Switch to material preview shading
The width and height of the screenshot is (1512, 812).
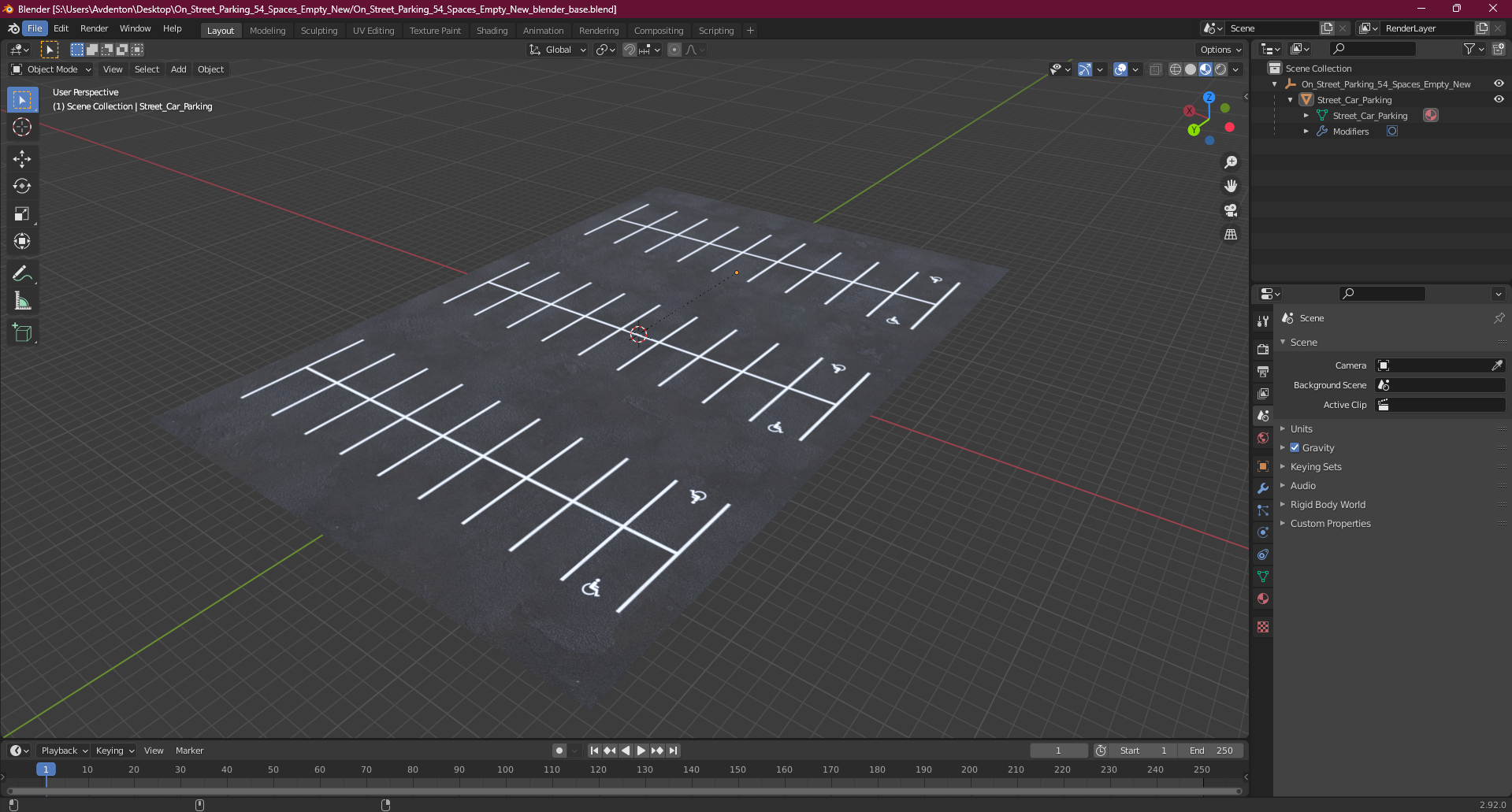[1206, 69]
